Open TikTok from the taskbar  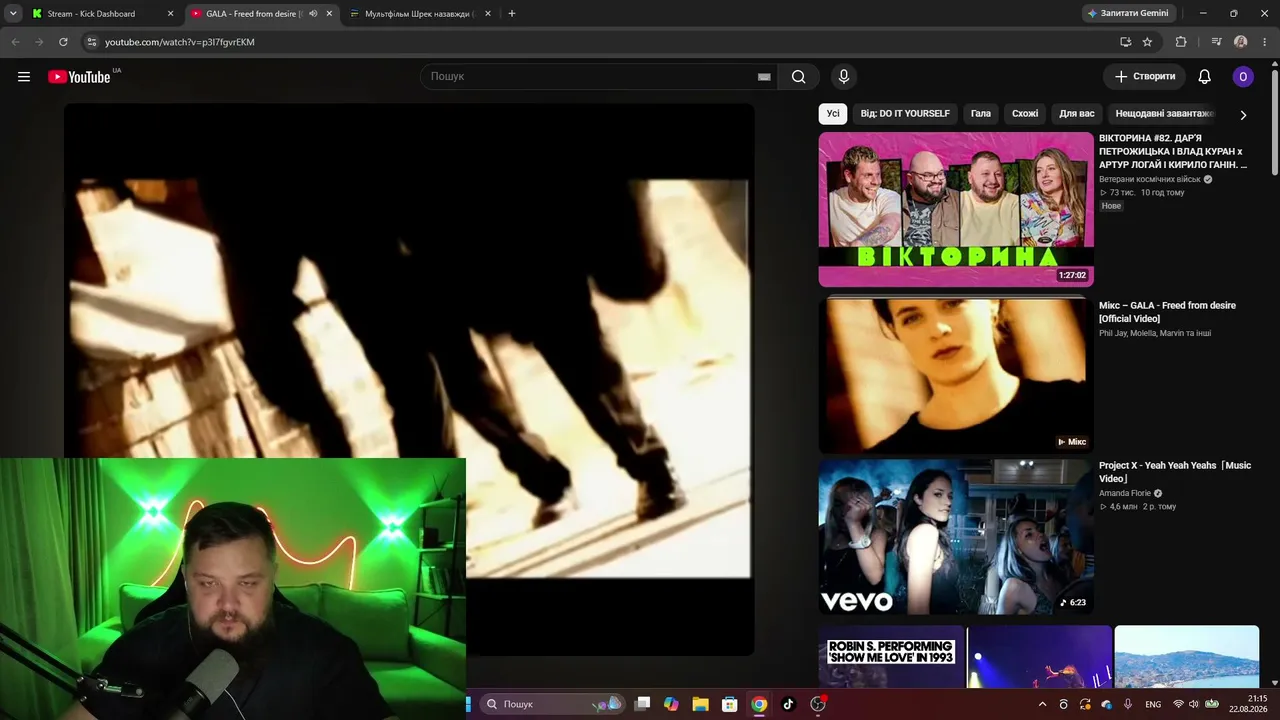click(788, 704)
